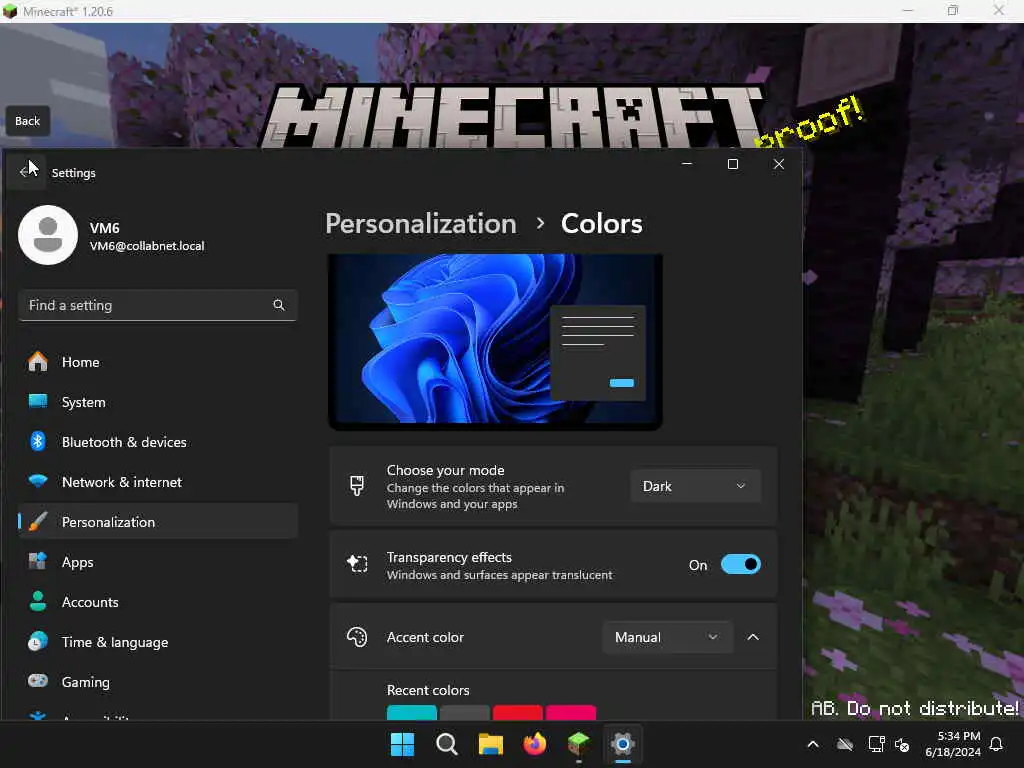Click the Accounts person icon
This screenshot has height=768, width=1024.
[38, 601]
